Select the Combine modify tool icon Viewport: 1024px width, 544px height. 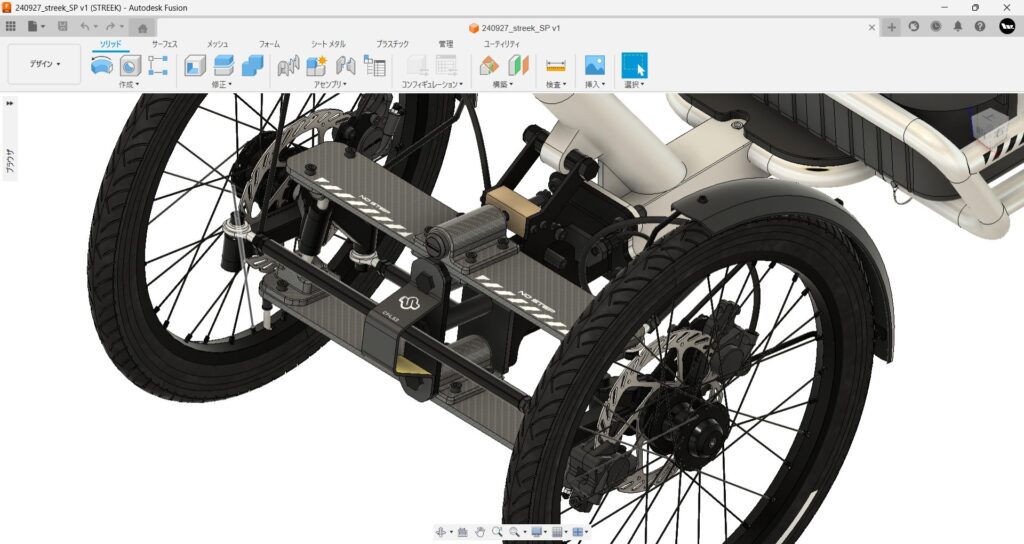[252, 65]
